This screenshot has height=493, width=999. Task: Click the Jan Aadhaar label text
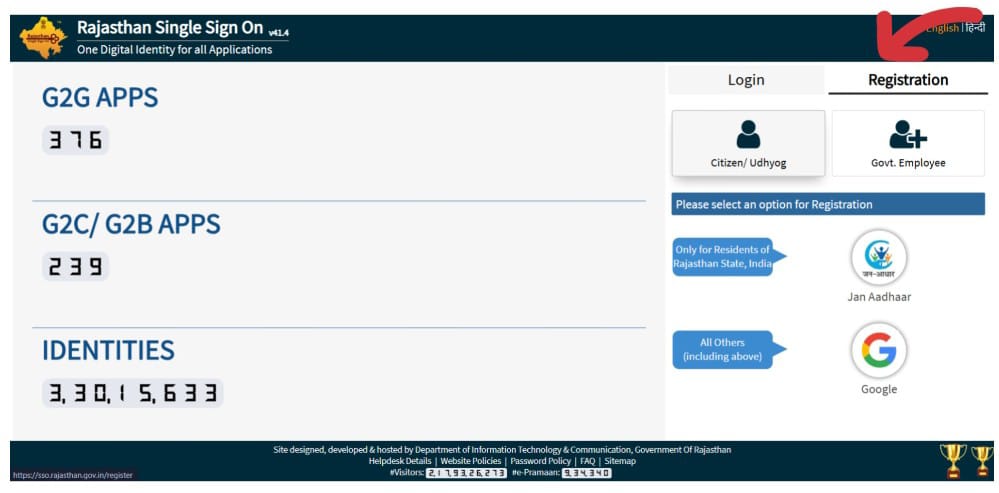pos(879,297)
